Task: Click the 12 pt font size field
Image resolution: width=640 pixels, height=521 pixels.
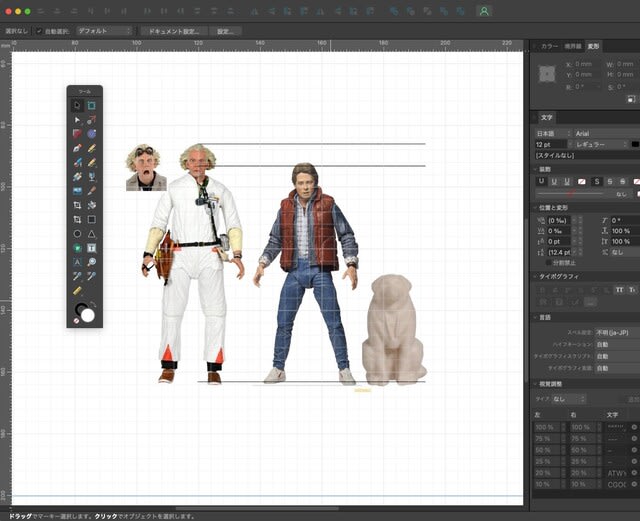Action: (x=551, y=145)
